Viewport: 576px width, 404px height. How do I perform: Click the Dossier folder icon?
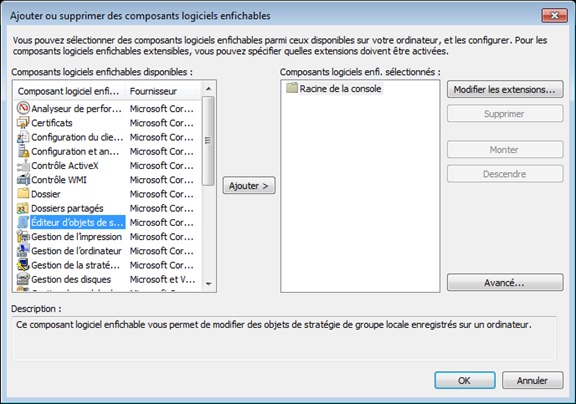click(x=23, y=194)
